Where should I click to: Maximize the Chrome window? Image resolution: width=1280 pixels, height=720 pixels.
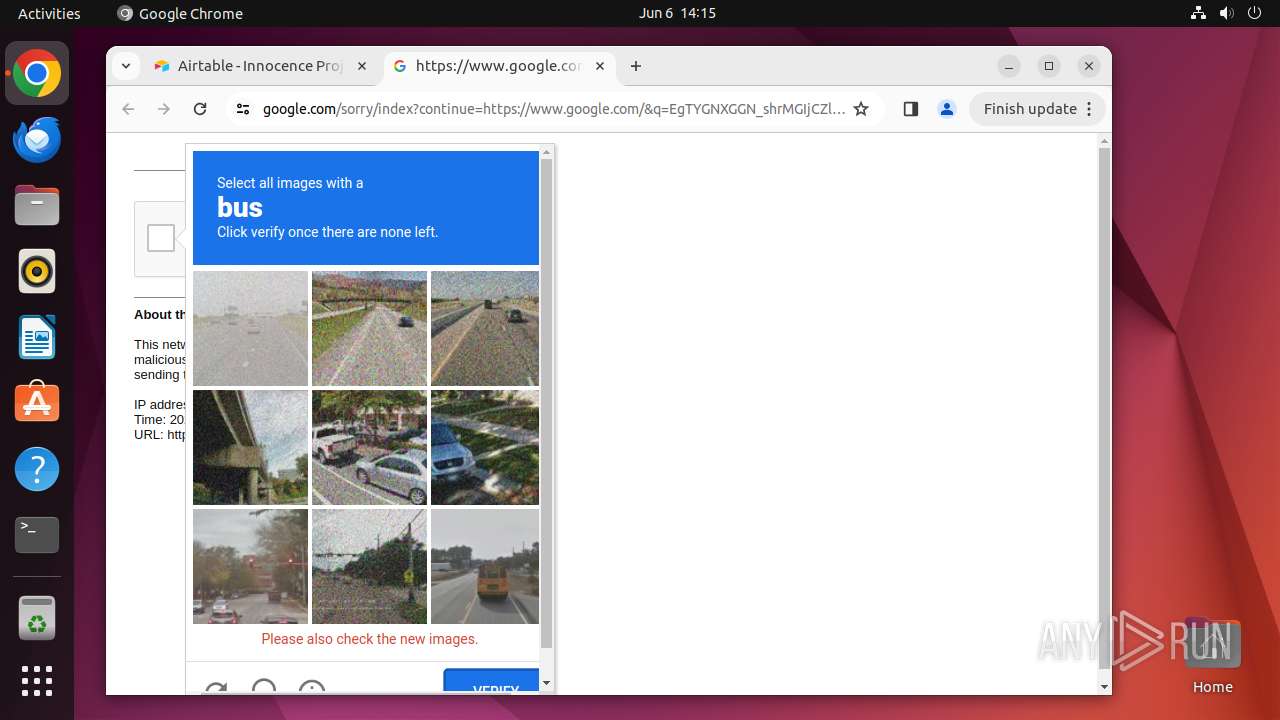pyautogui.click(x=1049, y=66)
